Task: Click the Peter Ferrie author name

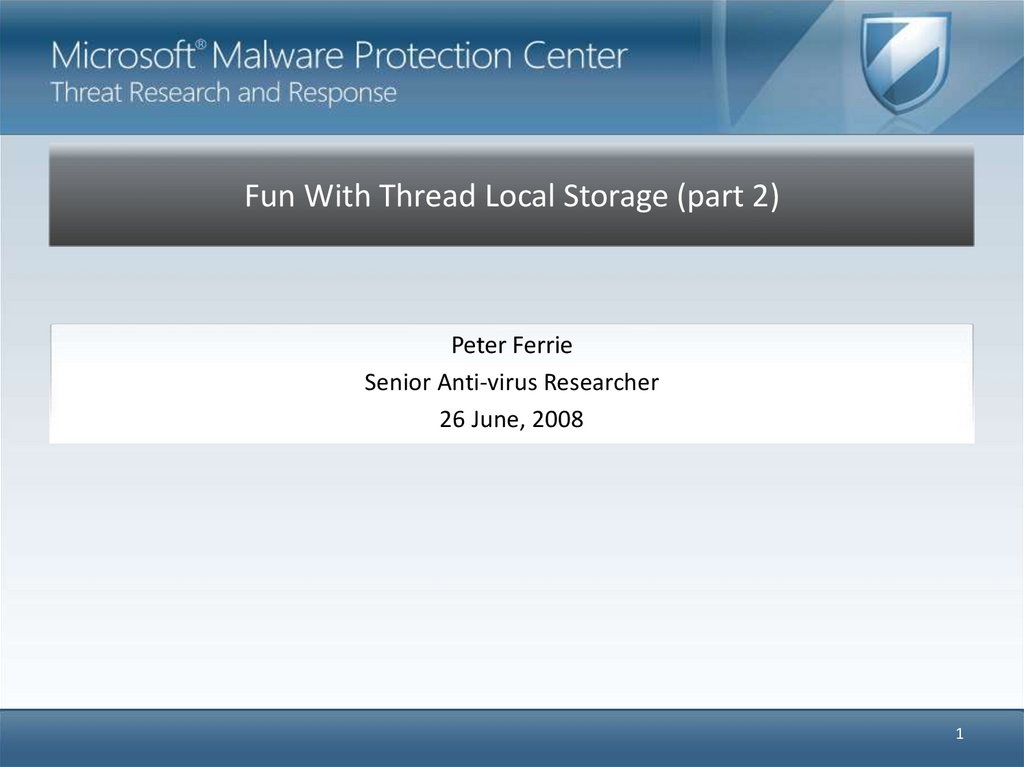Action: click(x=511, y=346)
